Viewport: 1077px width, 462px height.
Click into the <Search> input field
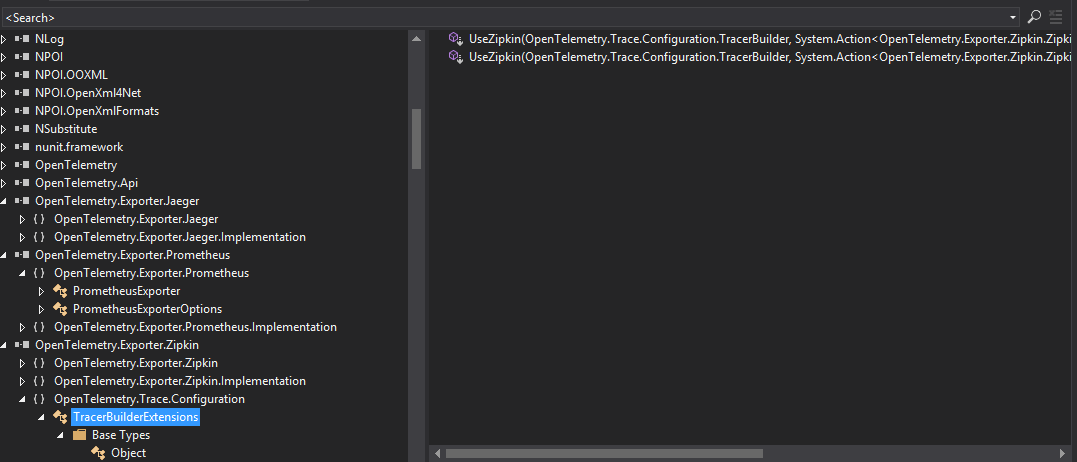pyautogui.click(x=505, y=17)
